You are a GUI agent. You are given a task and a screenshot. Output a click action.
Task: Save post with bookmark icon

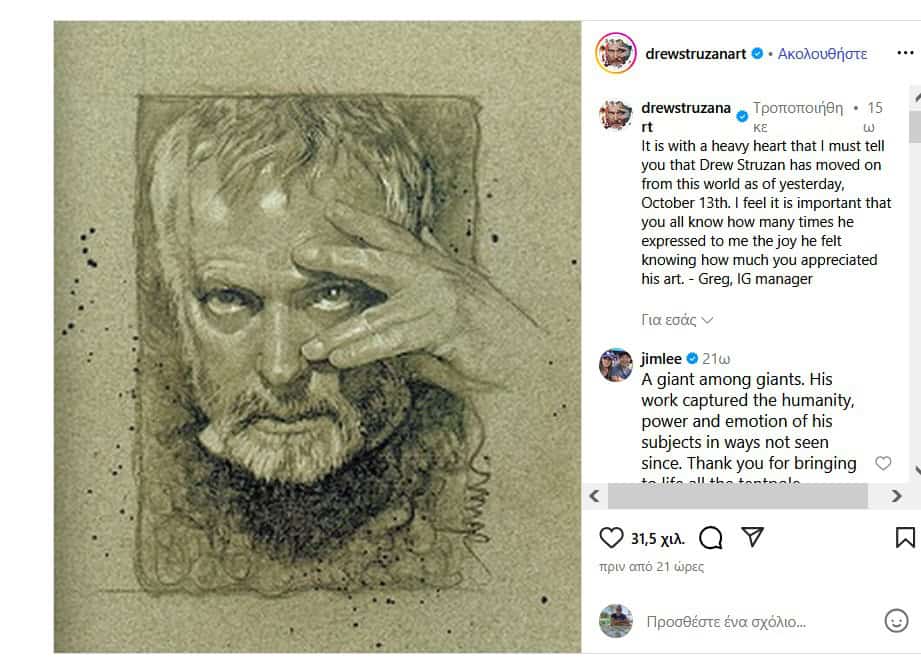(904, 538)
